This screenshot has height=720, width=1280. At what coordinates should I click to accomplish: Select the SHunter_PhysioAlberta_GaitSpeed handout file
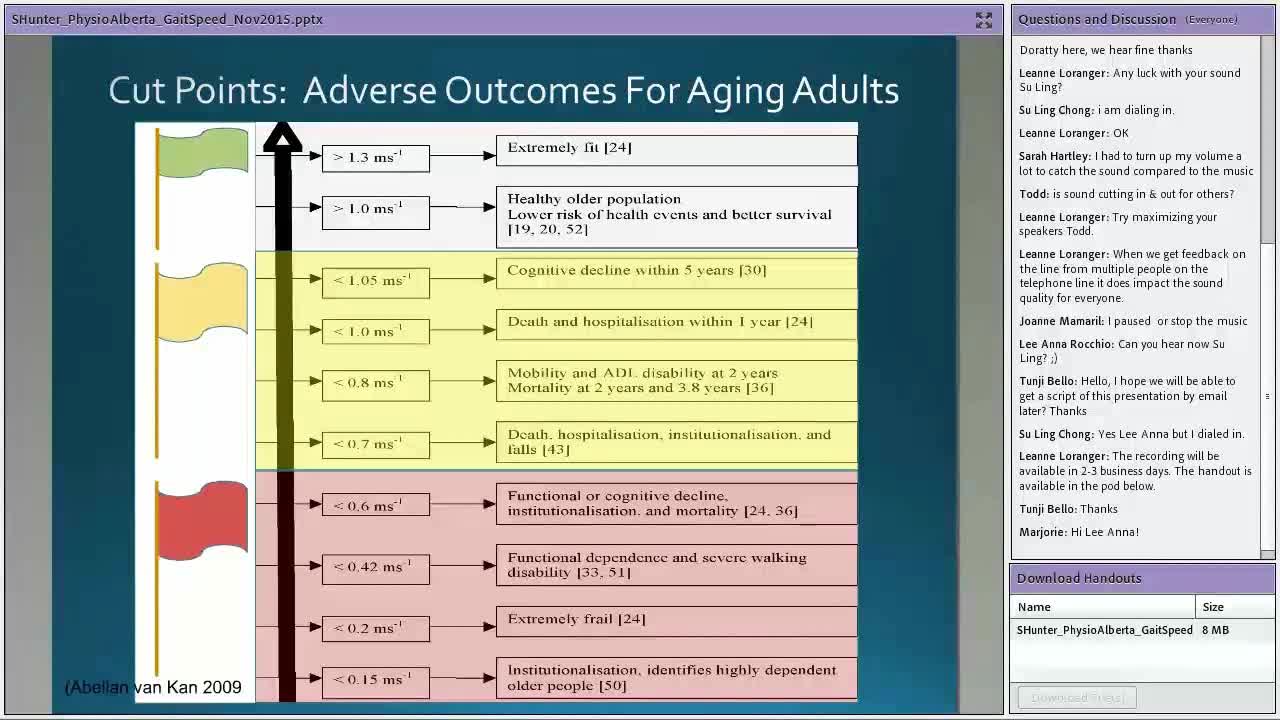1104,630
